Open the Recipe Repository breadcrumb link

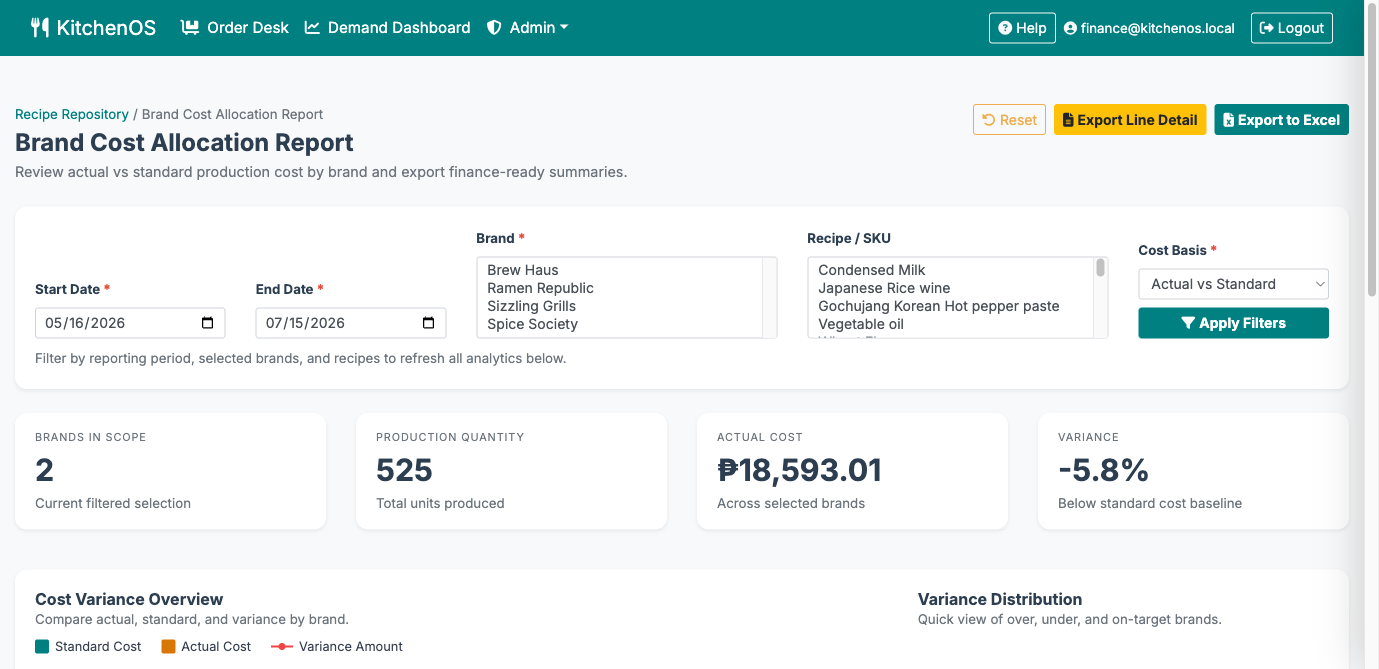[x=72, y=114]
